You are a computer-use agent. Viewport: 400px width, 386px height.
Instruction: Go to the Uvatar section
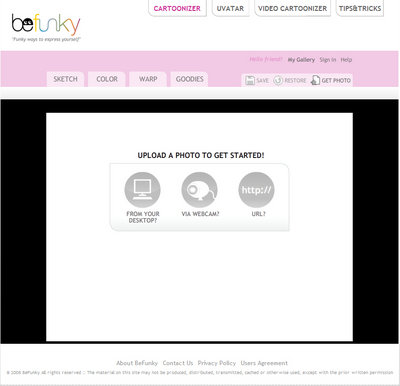[230, 8]
